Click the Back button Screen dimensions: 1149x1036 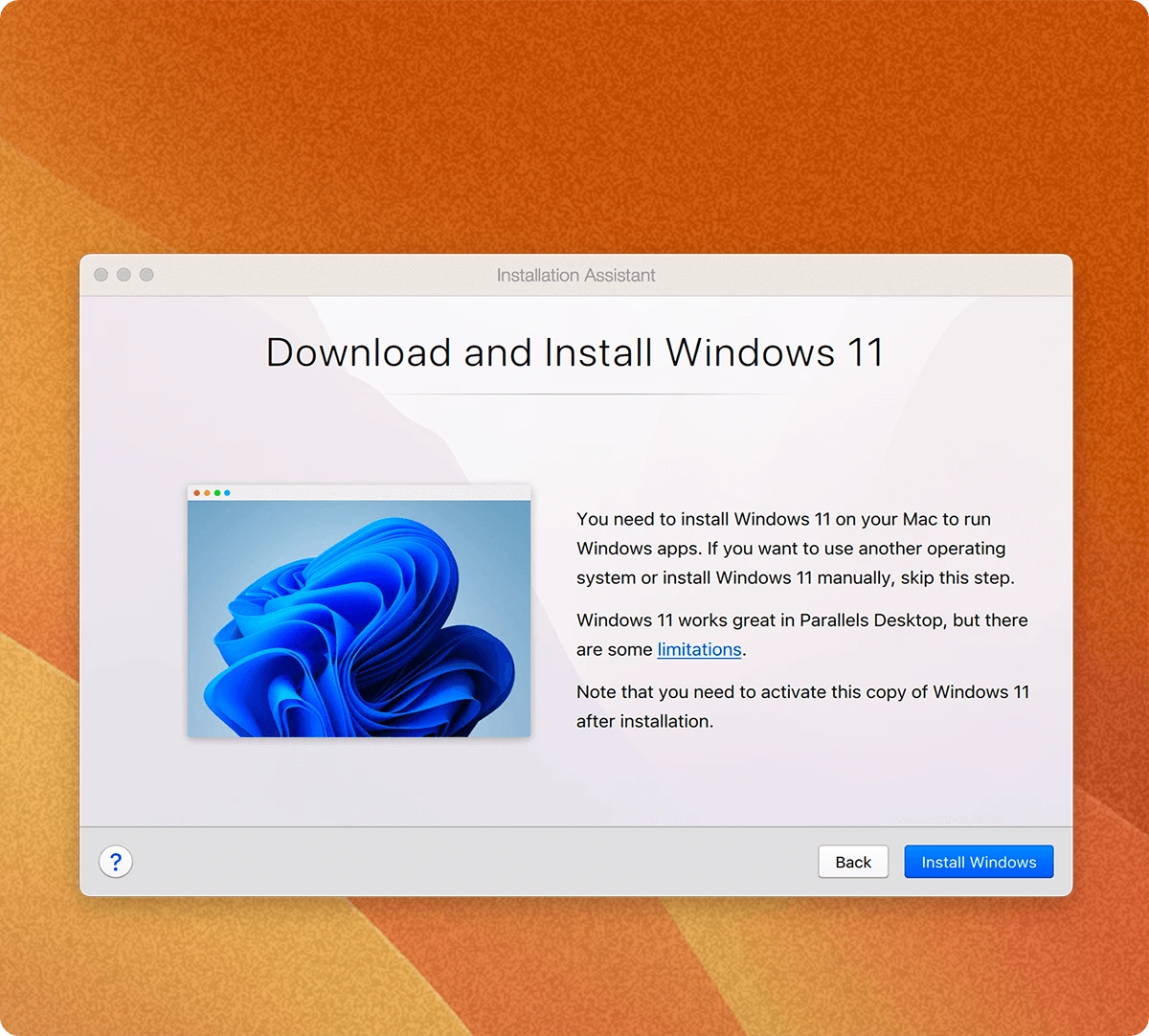pos(853,862)
